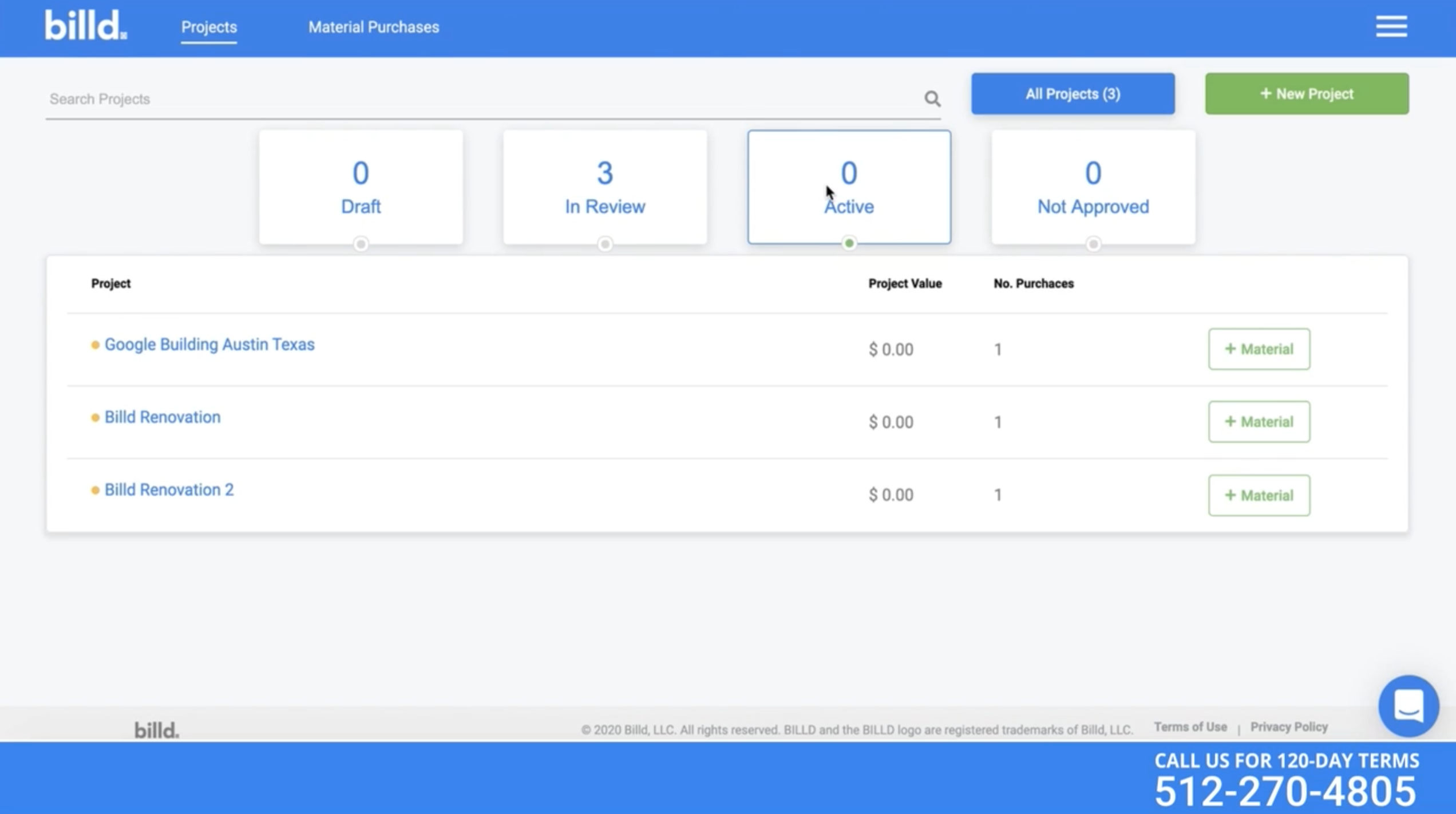Image resolution: width=1456 pixels, height=814 pixels.
Task: Open the Material Purchases menu item
Action: (374, 27)
